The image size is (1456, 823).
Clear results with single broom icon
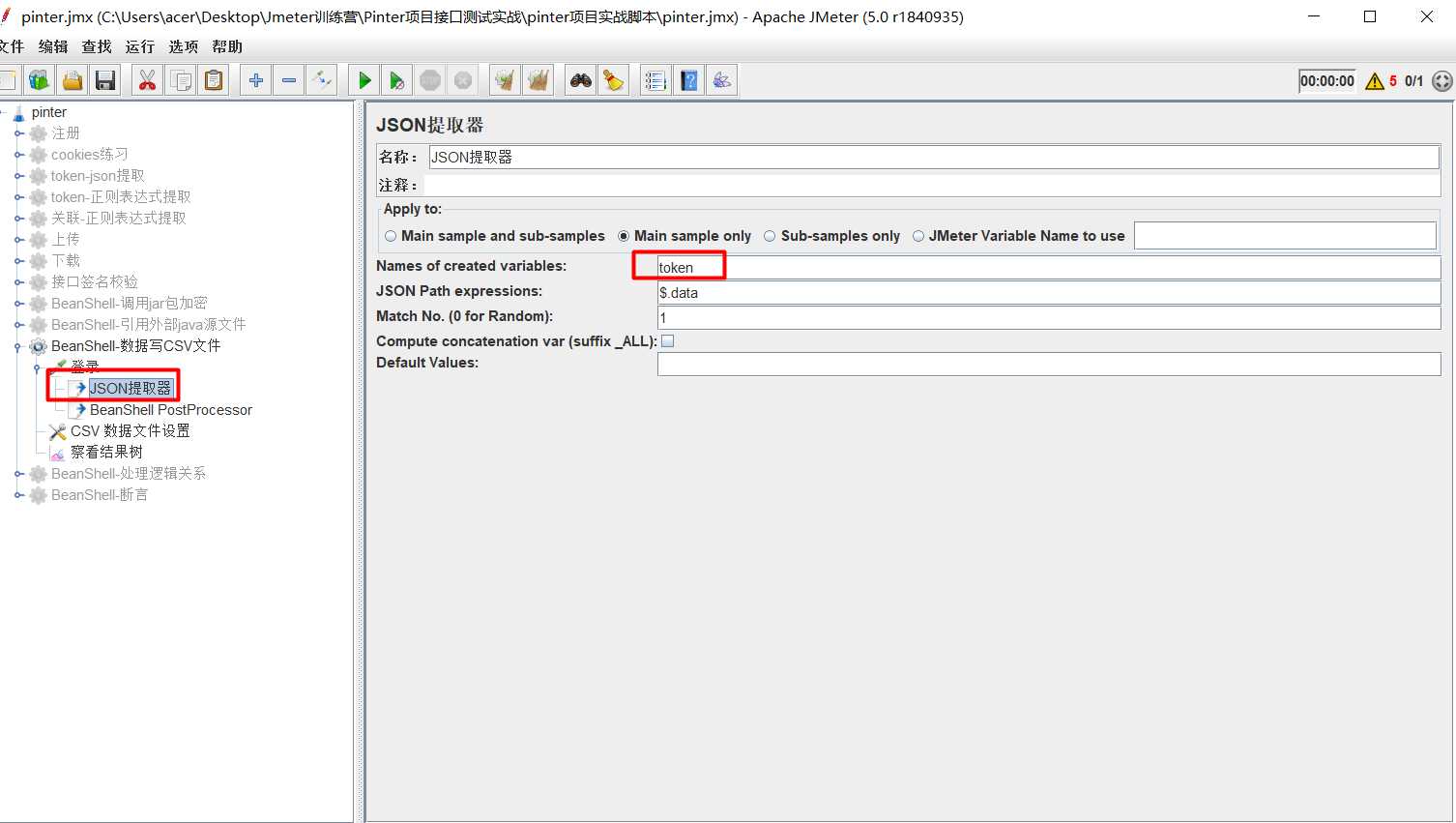(x=505, y=80)
